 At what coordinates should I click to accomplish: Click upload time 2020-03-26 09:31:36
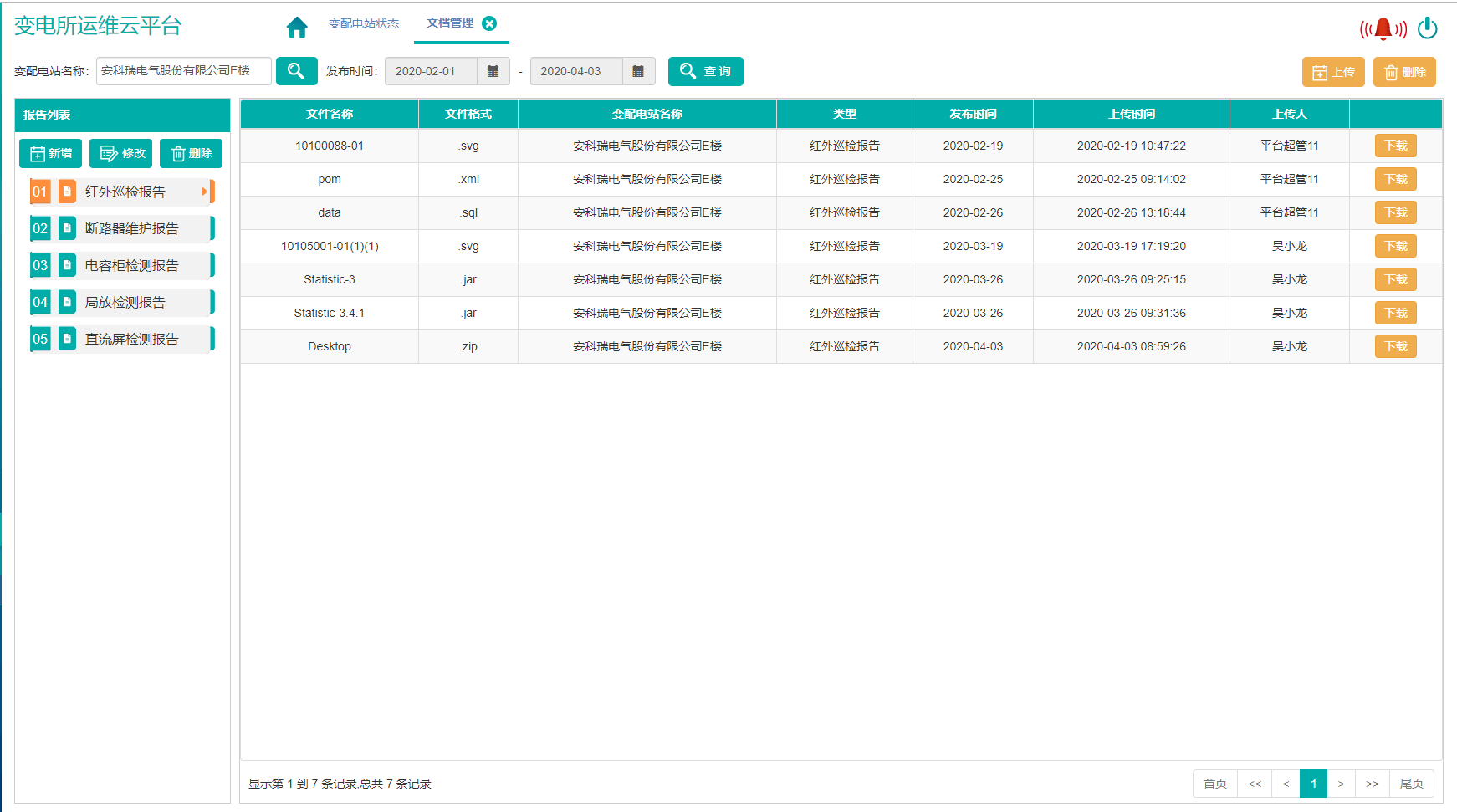click(x=1132, y=313)
